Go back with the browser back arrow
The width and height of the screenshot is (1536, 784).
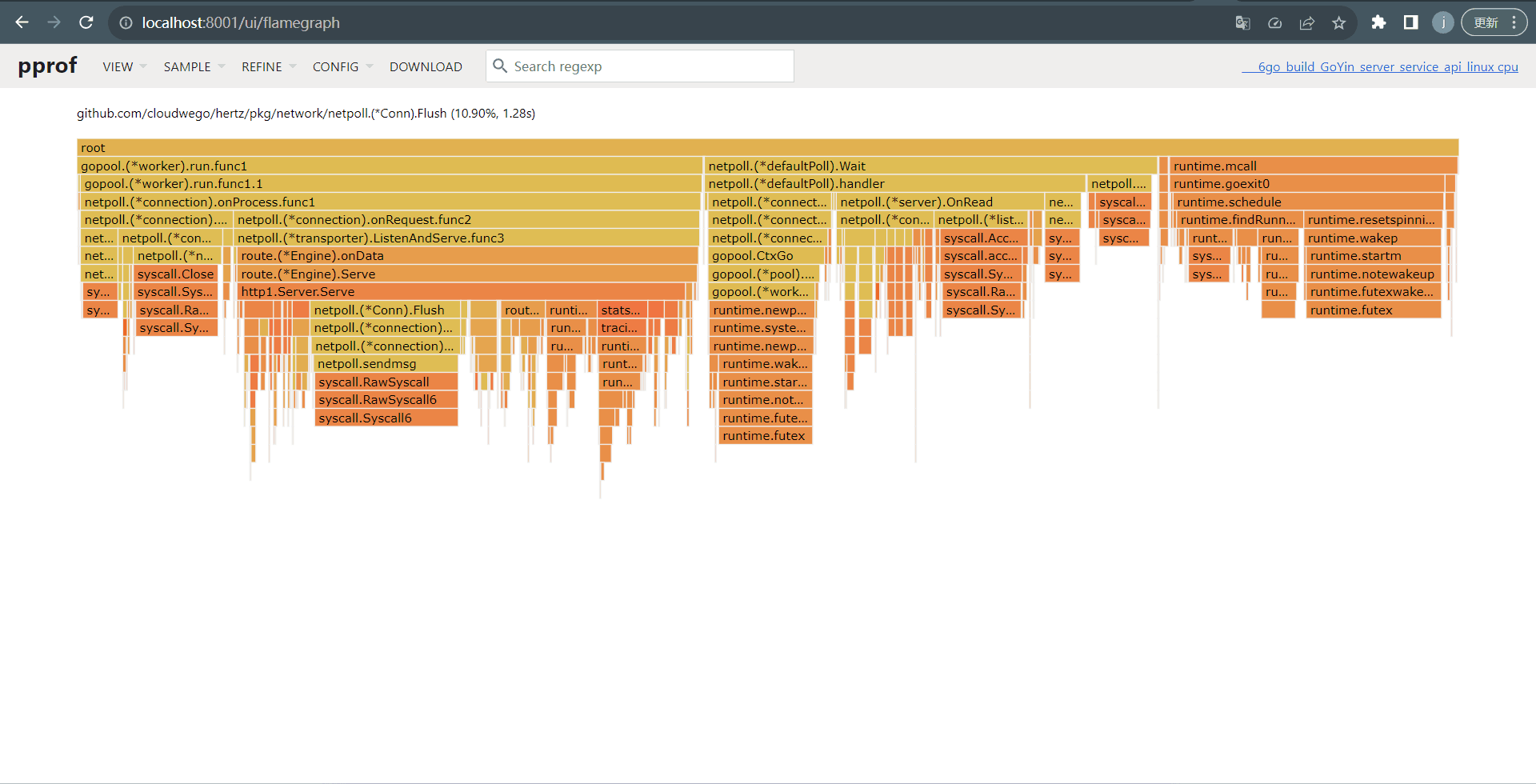22,22
